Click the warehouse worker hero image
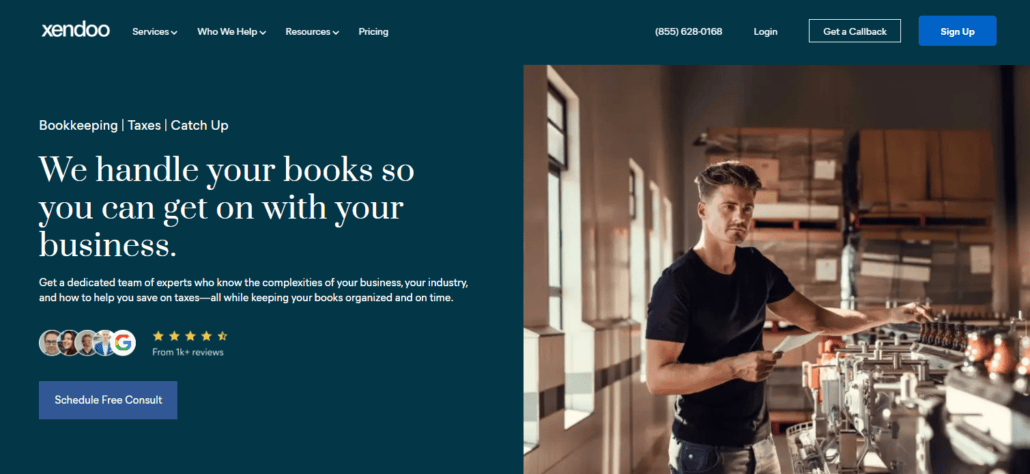The width and height of the screenshot is (1030, 474). tap(776, 269)
